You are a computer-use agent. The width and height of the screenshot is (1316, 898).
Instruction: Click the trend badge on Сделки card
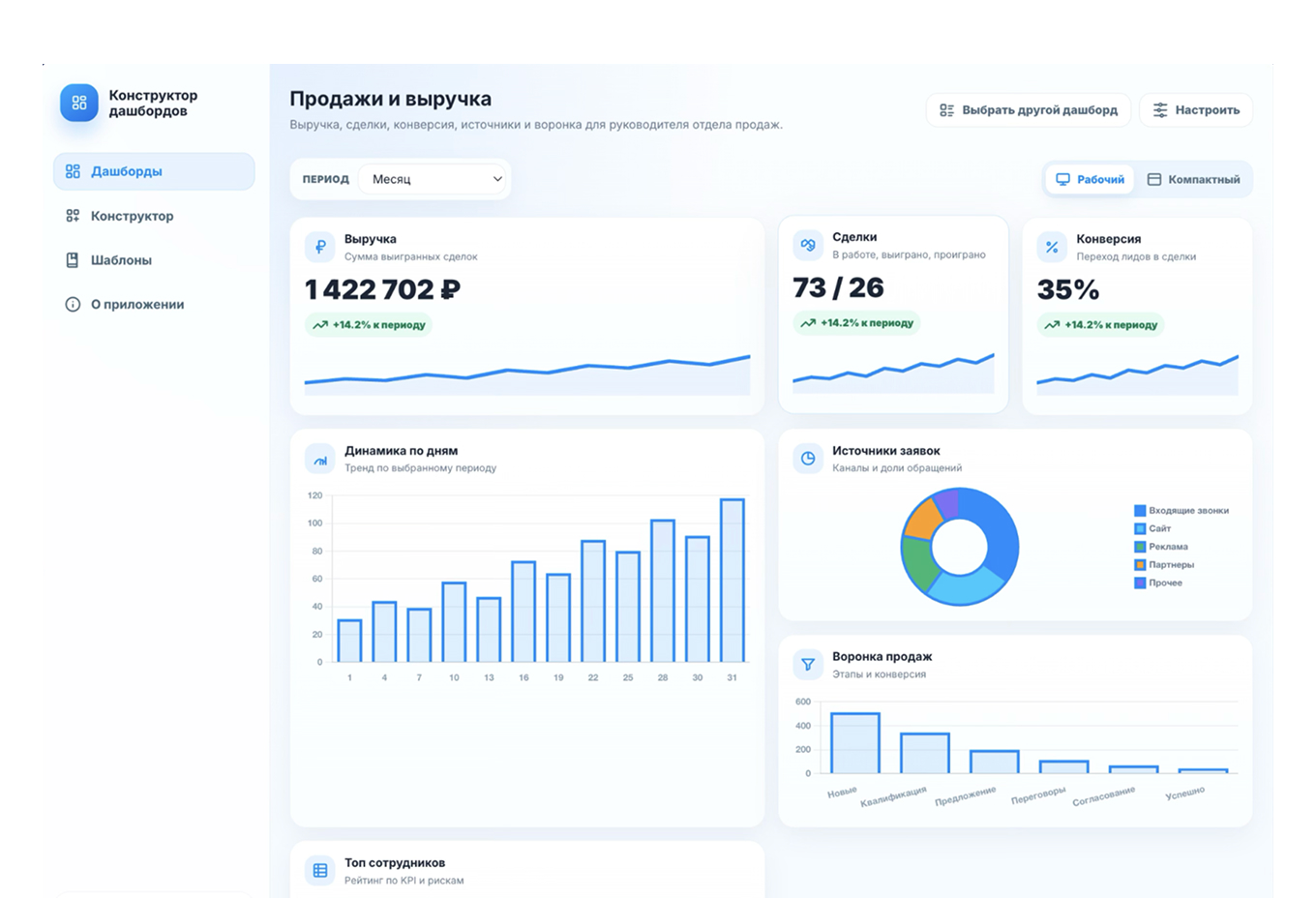pos(856,323)
